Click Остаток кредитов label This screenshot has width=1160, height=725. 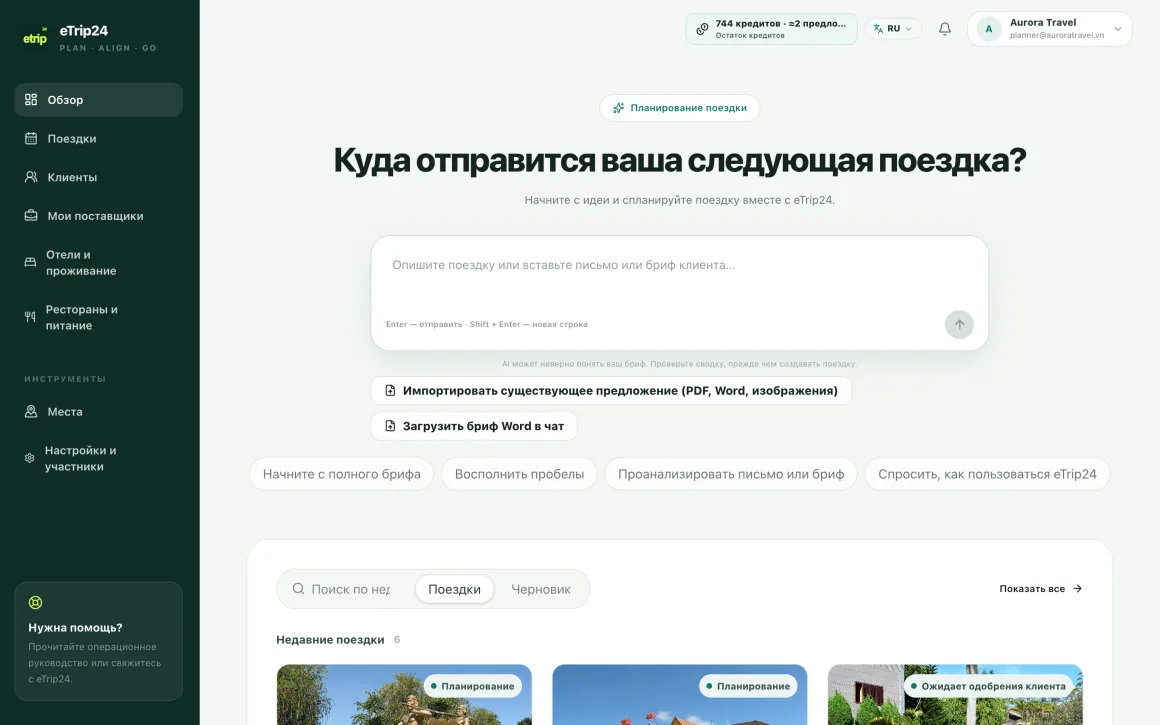coord(749,36)
